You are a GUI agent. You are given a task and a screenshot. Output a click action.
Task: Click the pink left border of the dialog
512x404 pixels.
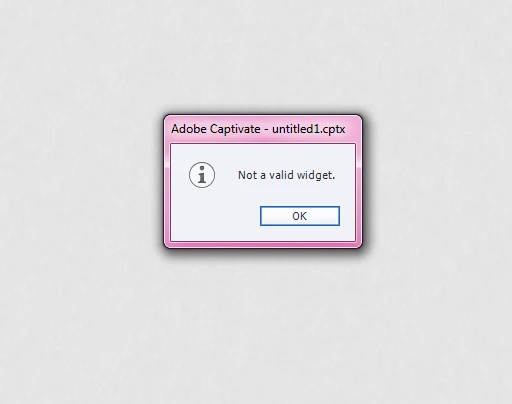coord(167,193)
